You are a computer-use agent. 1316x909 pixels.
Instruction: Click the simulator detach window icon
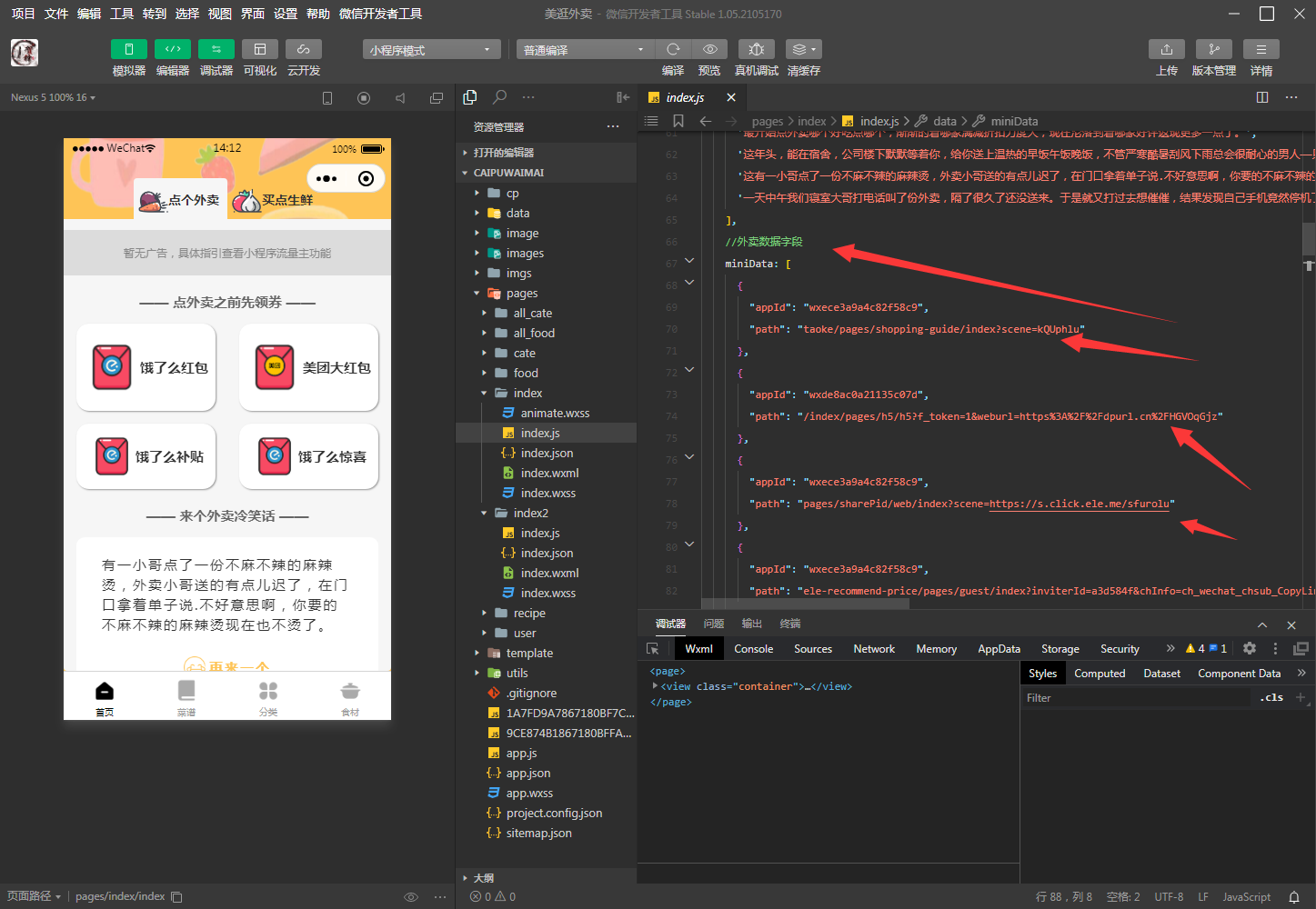(x=437, y=97)
